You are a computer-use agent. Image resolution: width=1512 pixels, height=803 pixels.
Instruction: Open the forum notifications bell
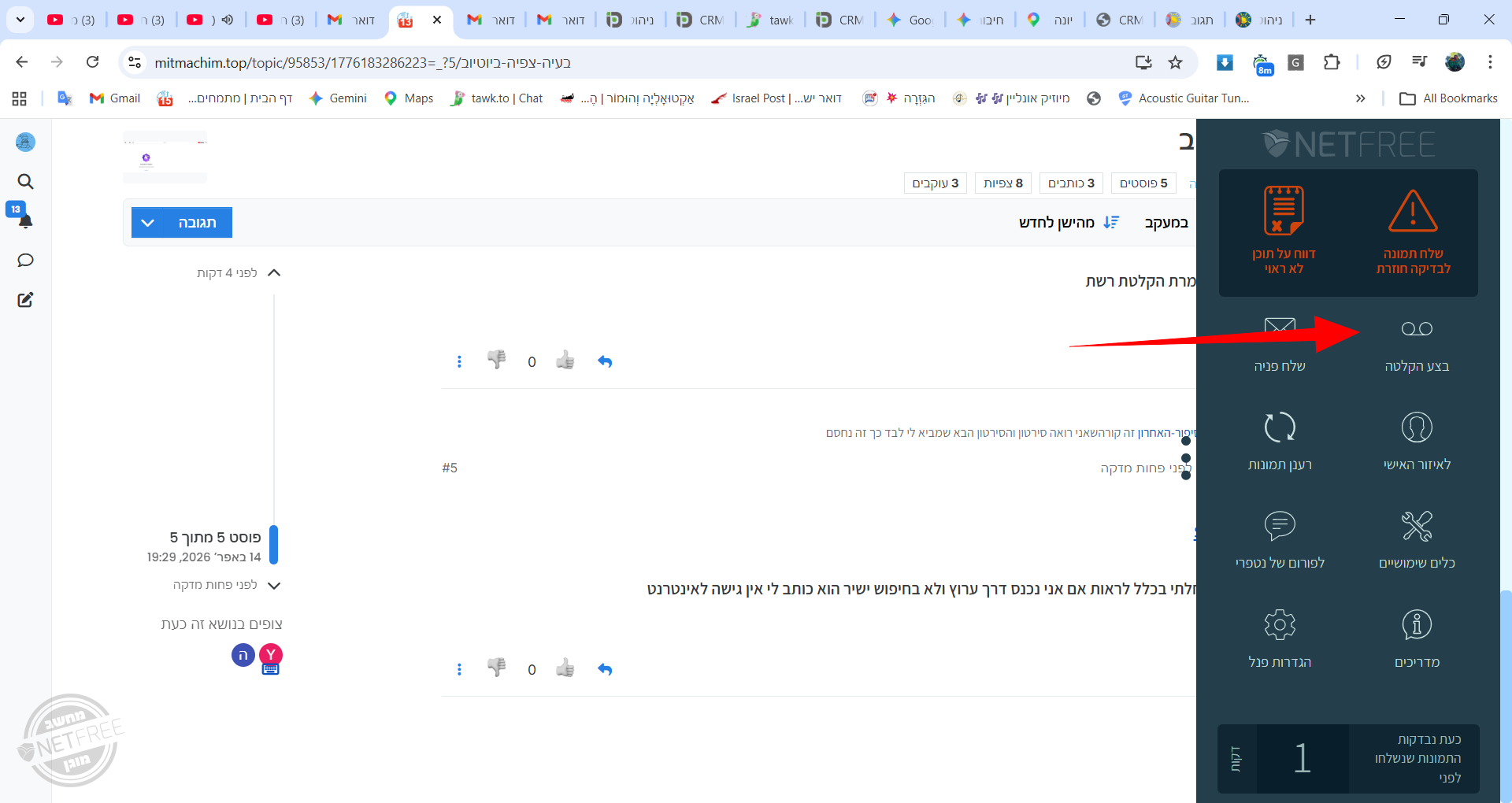(x=25, y=220)
